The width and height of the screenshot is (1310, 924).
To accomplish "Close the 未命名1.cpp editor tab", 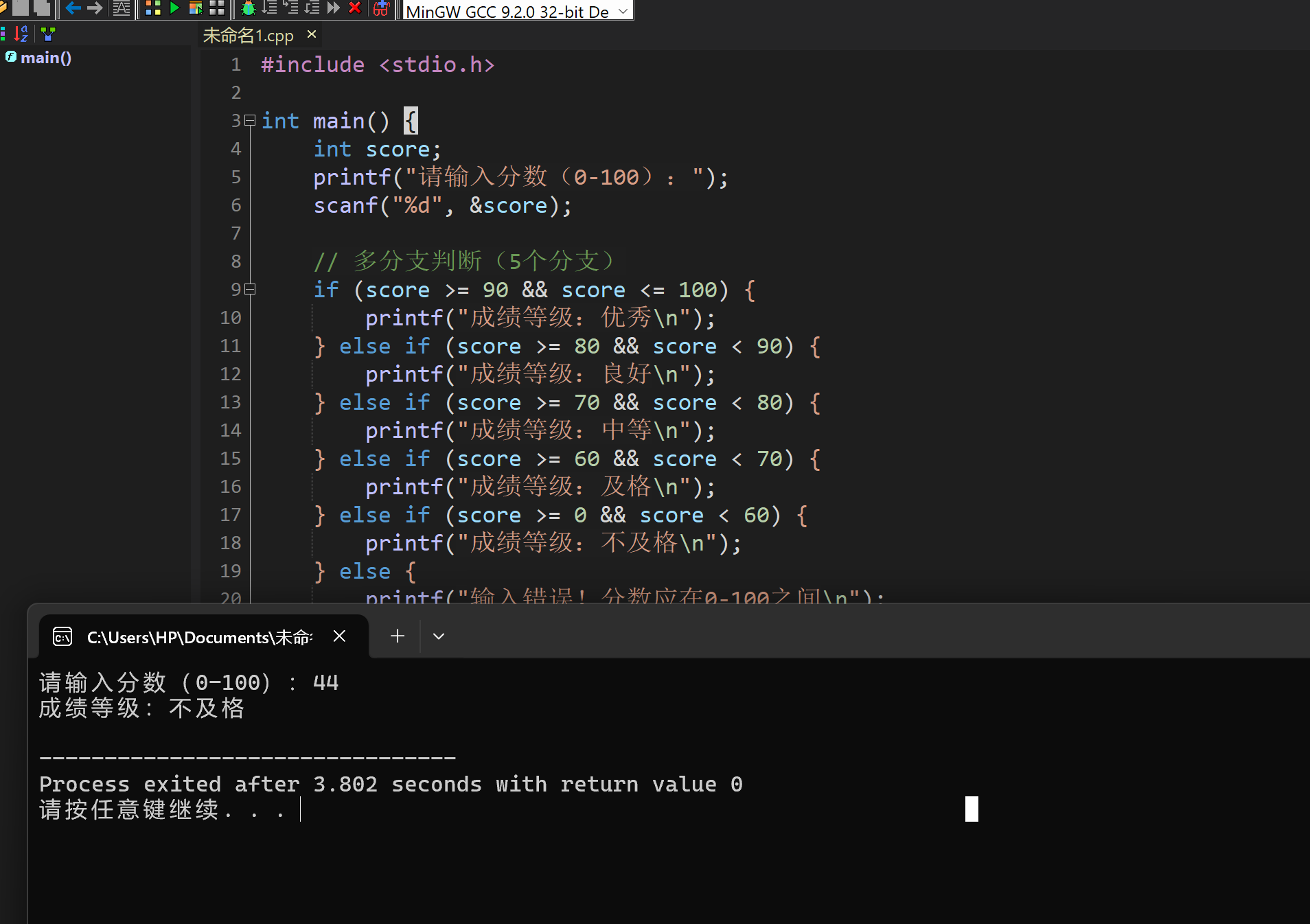I will tap(312, 34).
